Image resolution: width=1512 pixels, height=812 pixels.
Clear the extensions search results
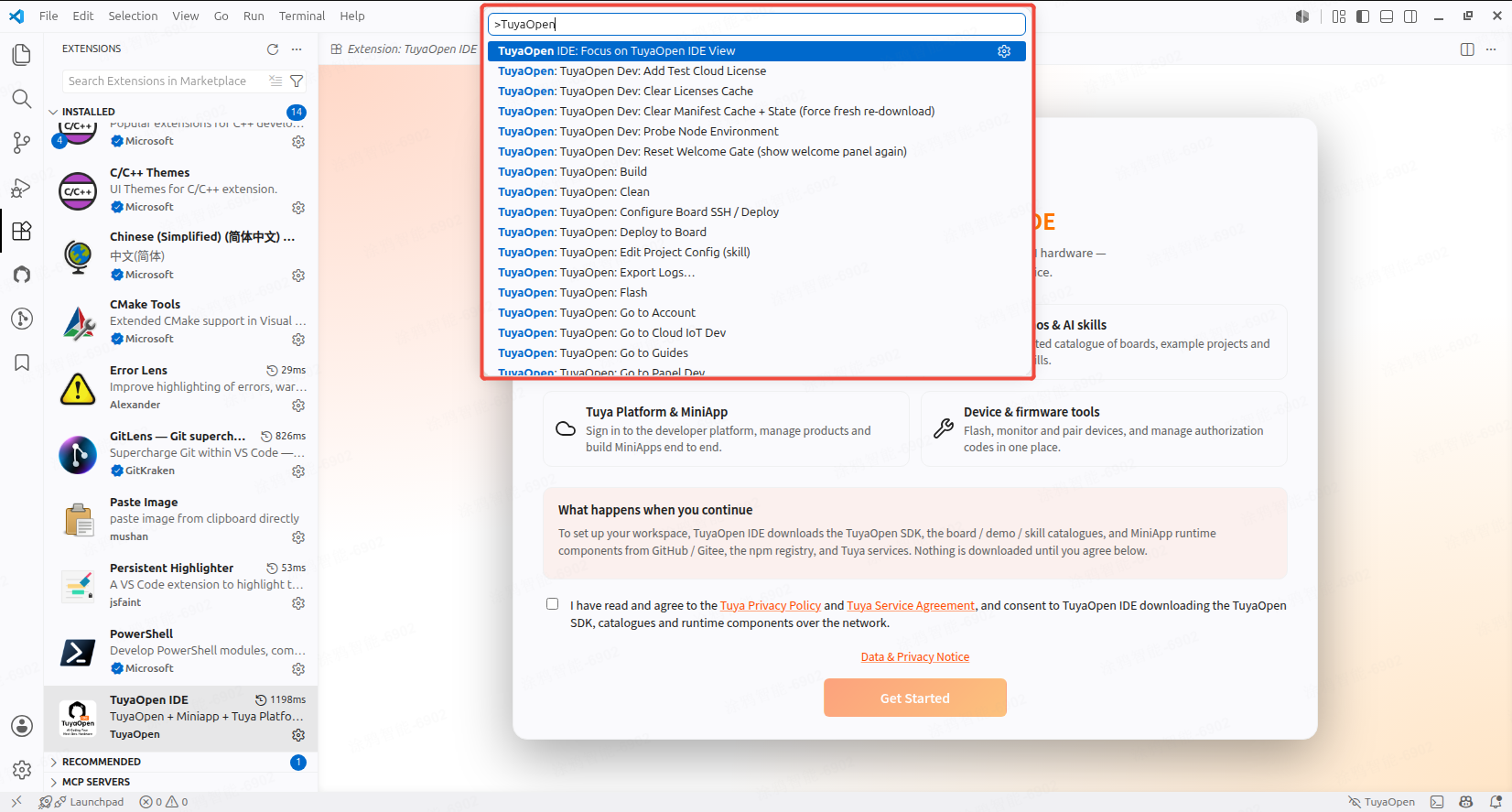[x=275, y=81]
